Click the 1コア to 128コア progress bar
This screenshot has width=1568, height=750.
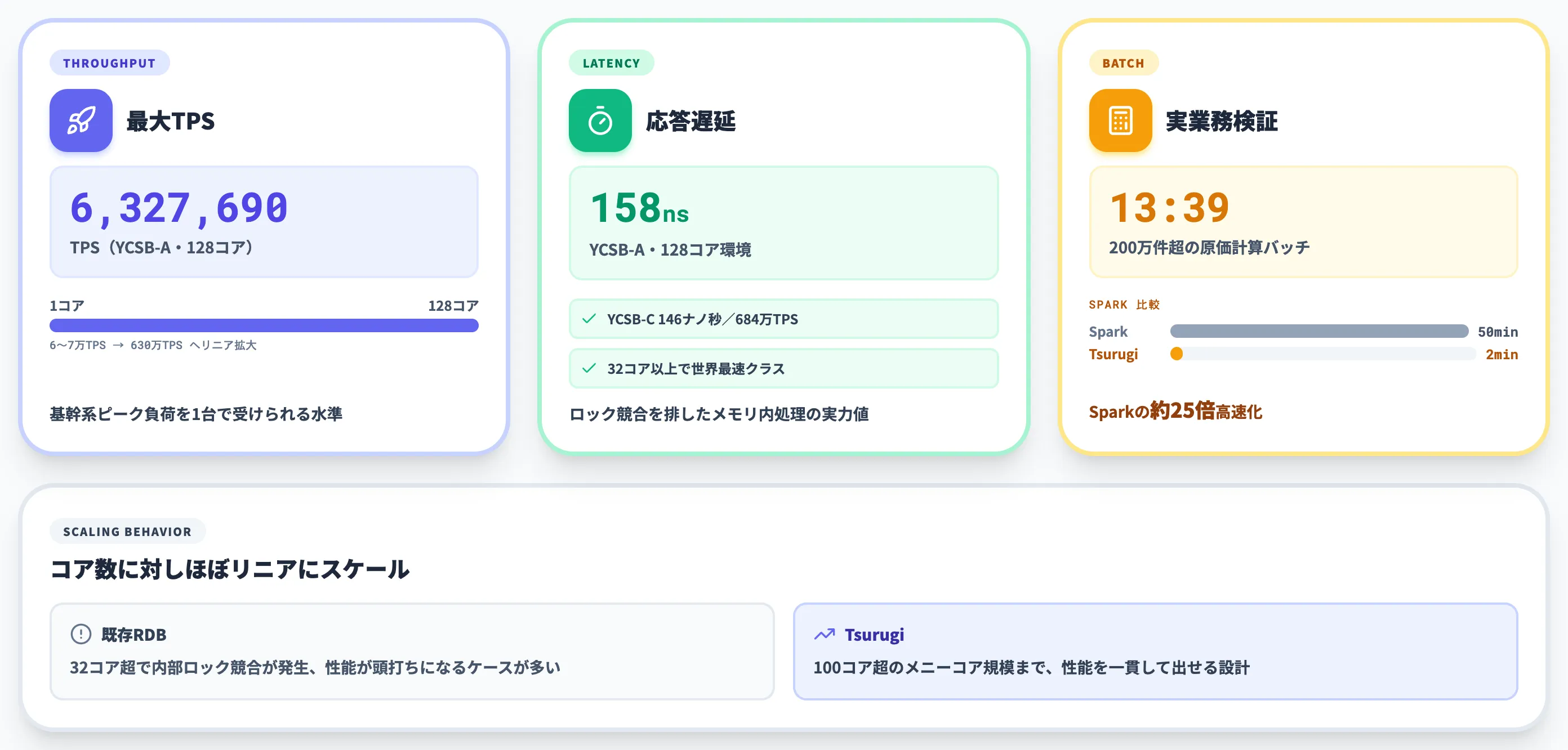(264, 325)
